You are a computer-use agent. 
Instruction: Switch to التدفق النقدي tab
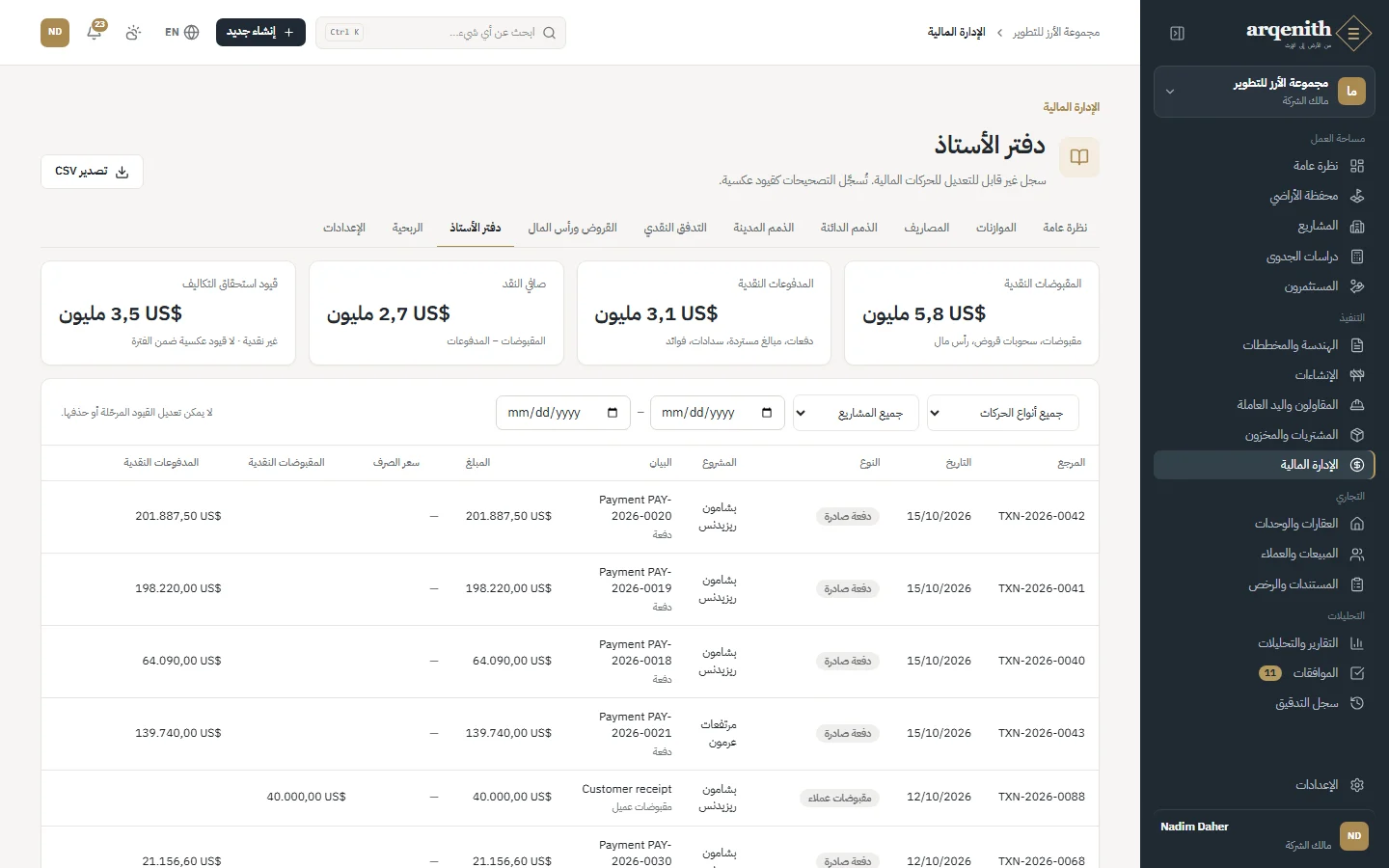[675, 228]
